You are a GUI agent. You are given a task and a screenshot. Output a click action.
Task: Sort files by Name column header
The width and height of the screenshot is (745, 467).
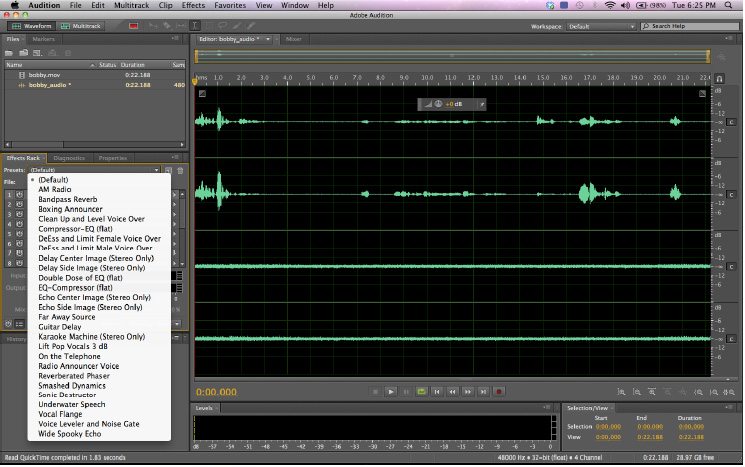[50, 65]
